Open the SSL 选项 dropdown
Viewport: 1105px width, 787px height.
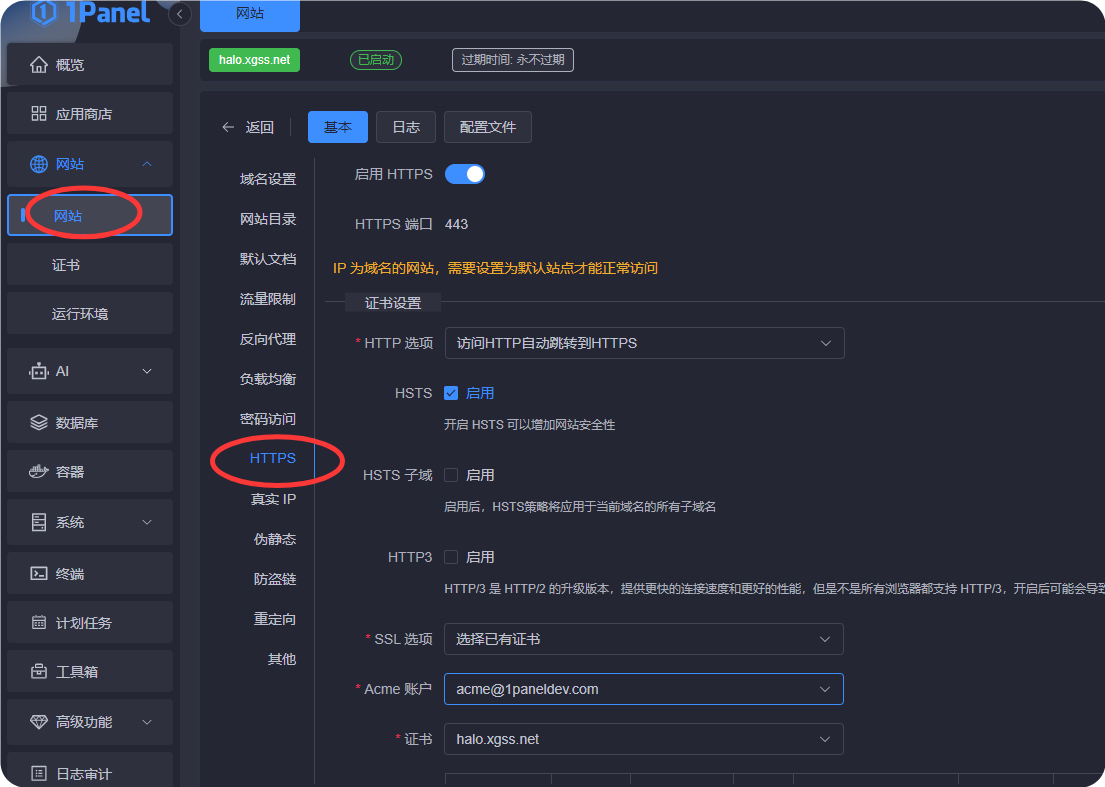click(643, 639)
